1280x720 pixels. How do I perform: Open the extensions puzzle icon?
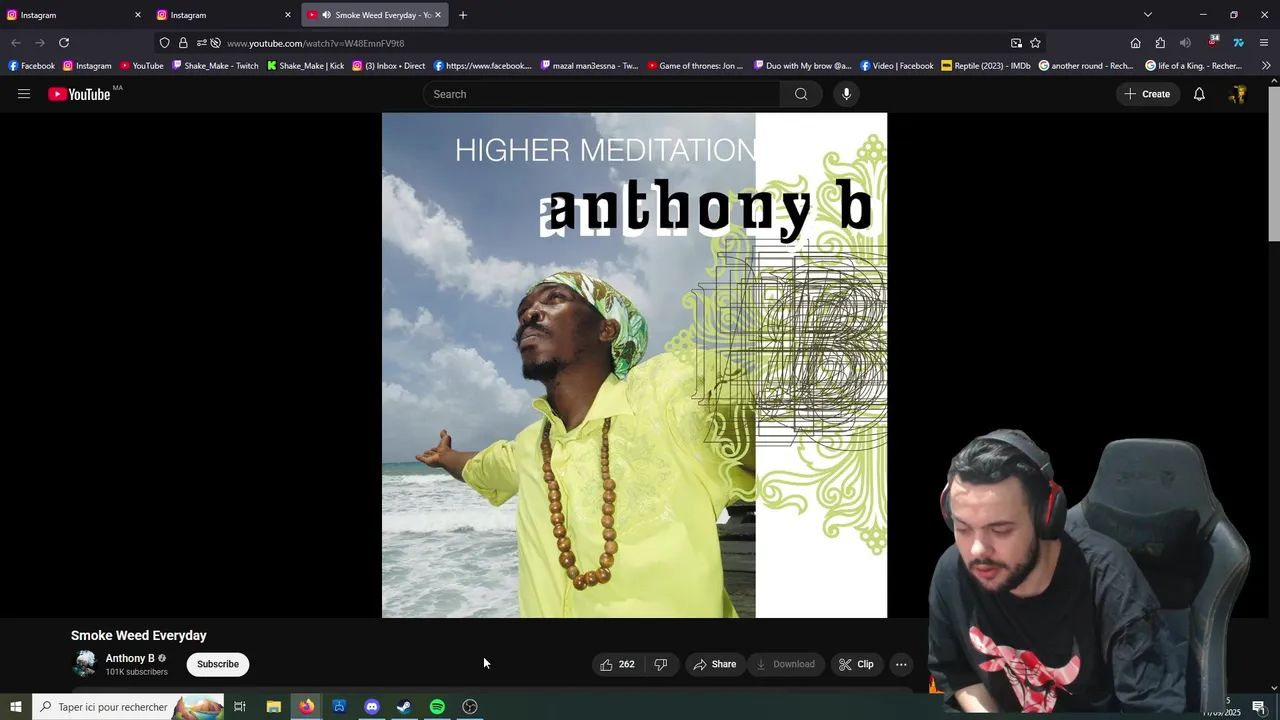[x=1160, y=43]
